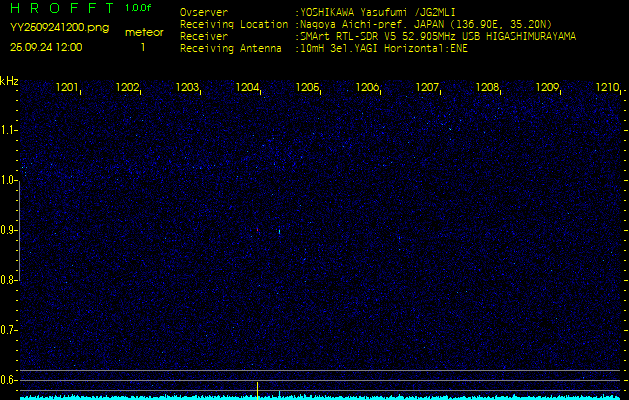Screen dimensions: 629x400
Task: Click the 1207 time marker
Action: pos(427,88)
